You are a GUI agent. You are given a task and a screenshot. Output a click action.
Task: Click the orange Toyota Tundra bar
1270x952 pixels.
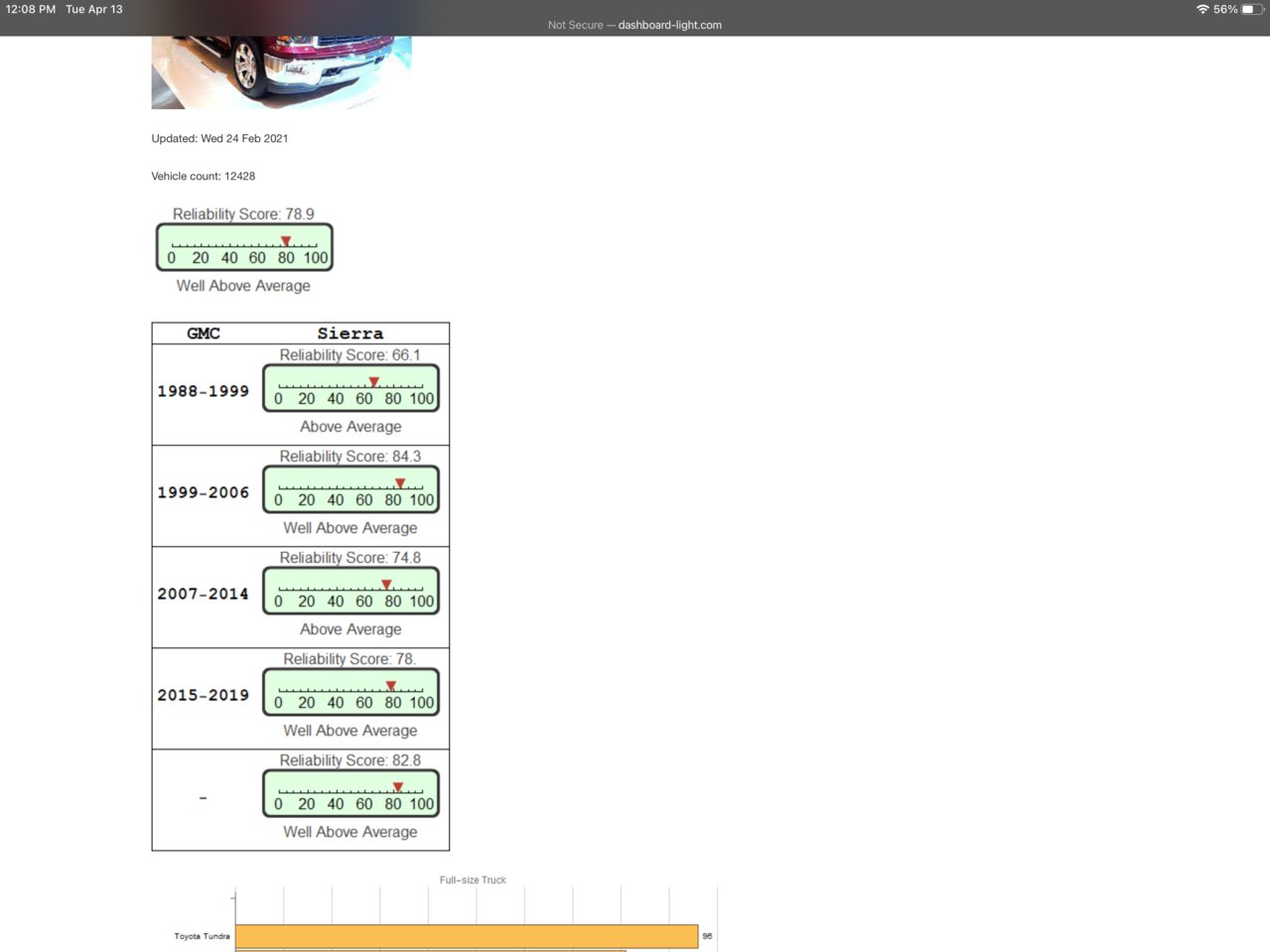(467, 936)
